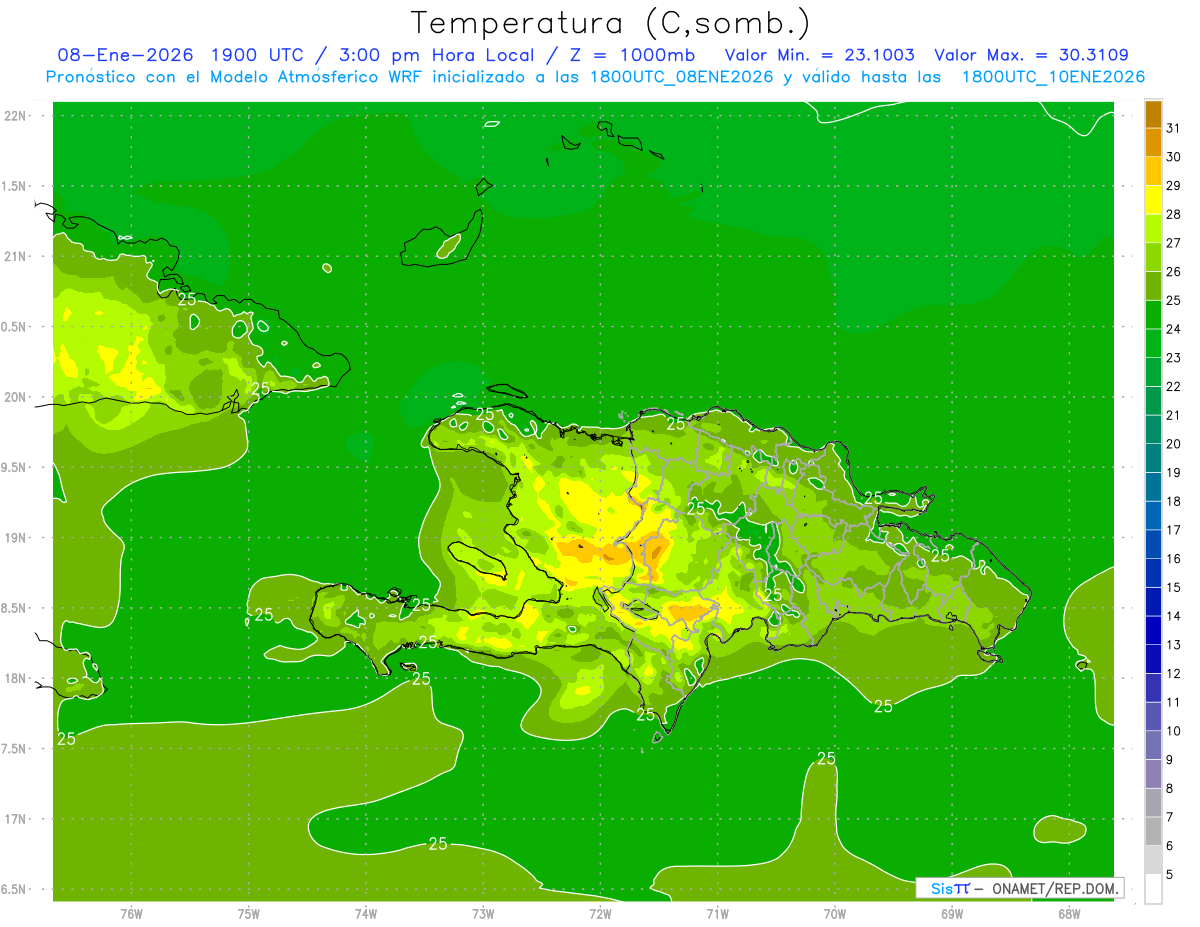Click the 76W longitude axis label

pyautogui.click(x=131, y=913)
